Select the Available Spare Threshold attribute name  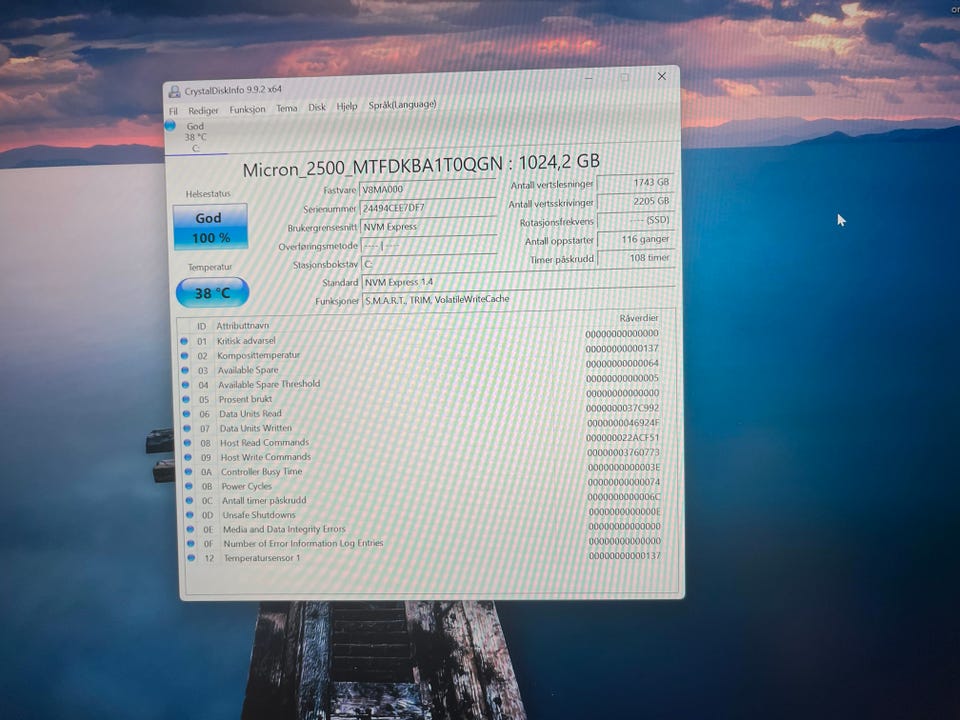pyautogui.click(x=269, y=384)
